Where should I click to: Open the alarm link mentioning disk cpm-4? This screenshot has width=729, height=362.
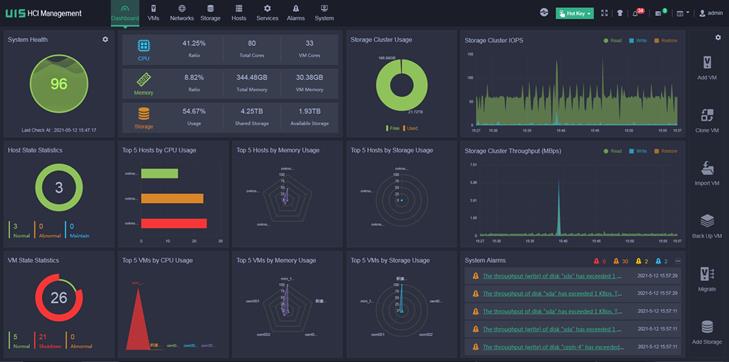(x=553, y=347)
